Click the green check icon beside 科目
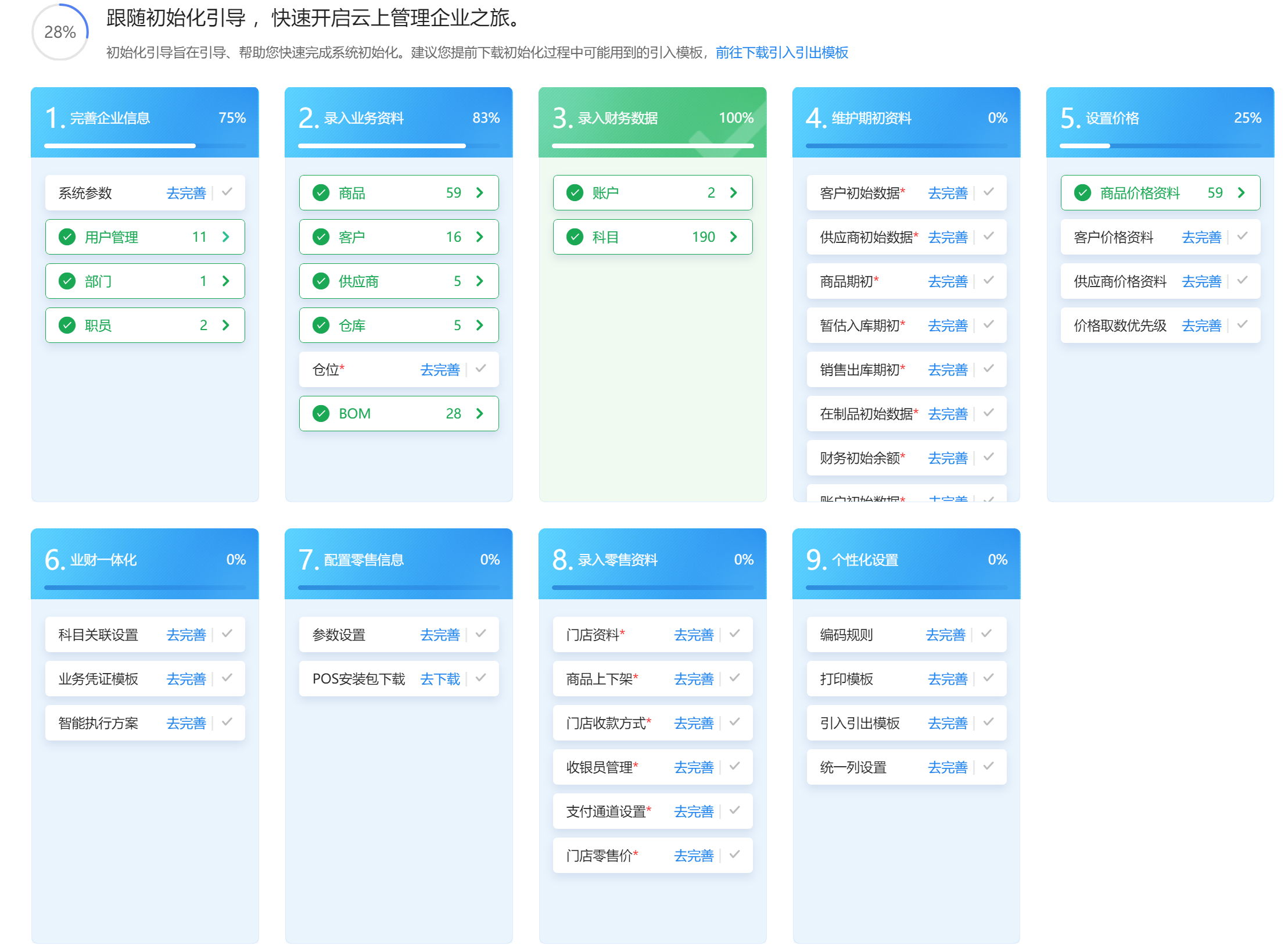Image resolution: width=1288 pixels, height=948 pixels. [575, 237]
